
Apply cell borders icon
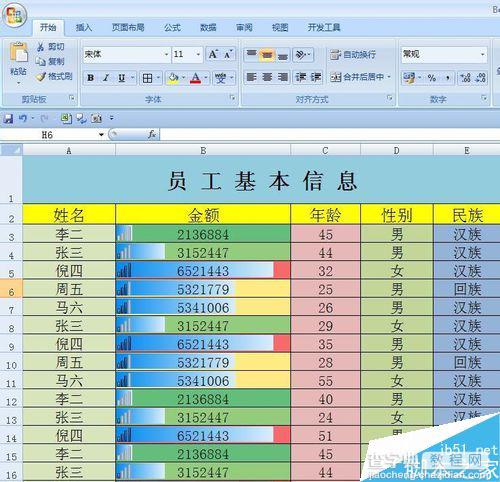[x=147, y=78]
